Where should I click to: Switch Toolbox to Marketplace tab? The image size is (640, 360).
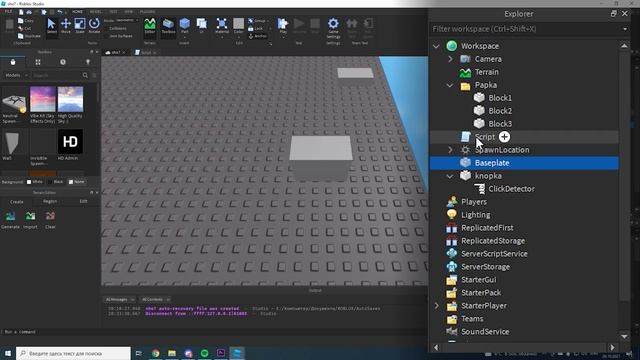click(13, 62)
